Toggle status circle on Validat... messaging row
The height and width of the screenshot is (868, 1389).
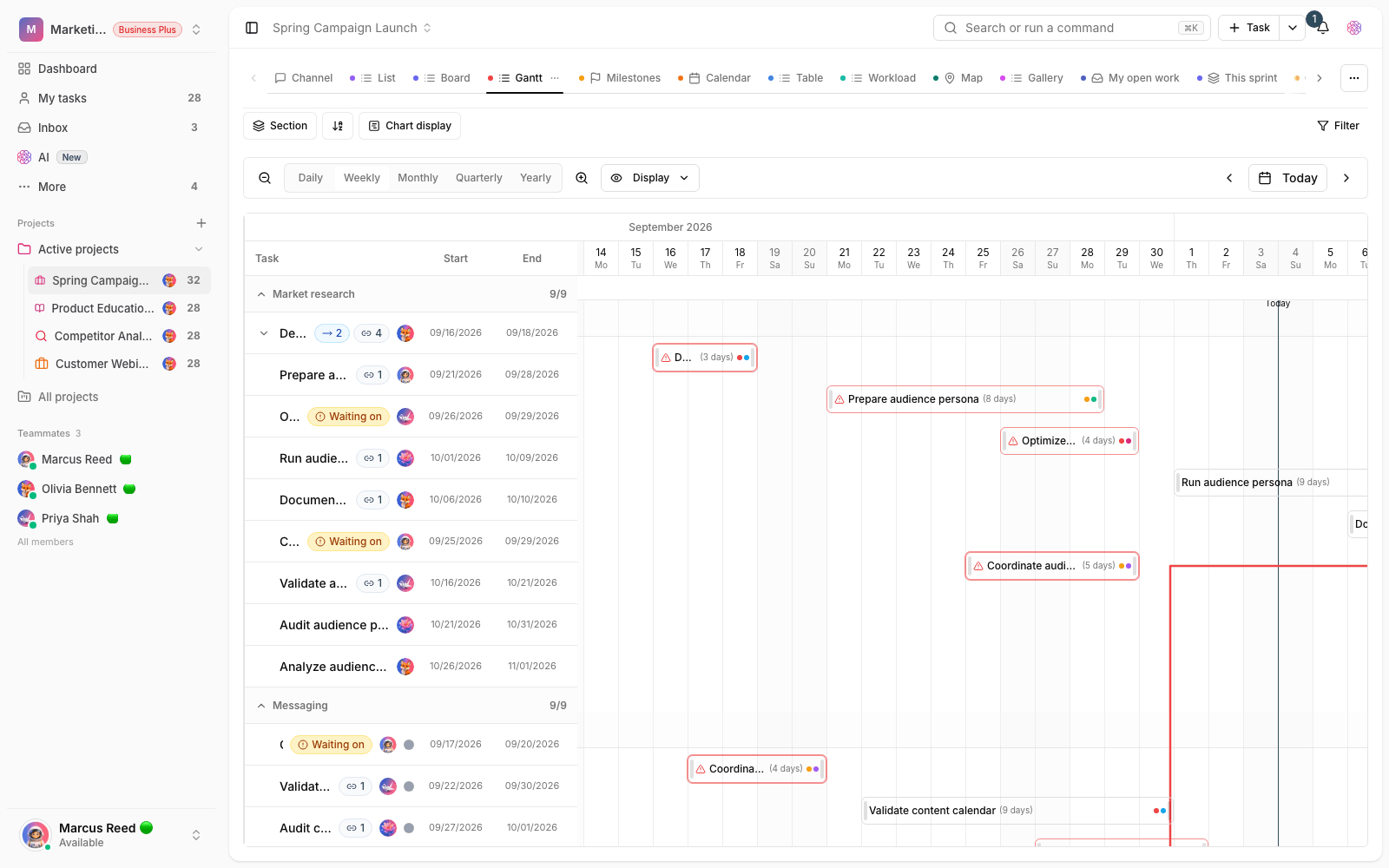click(409, 786)
